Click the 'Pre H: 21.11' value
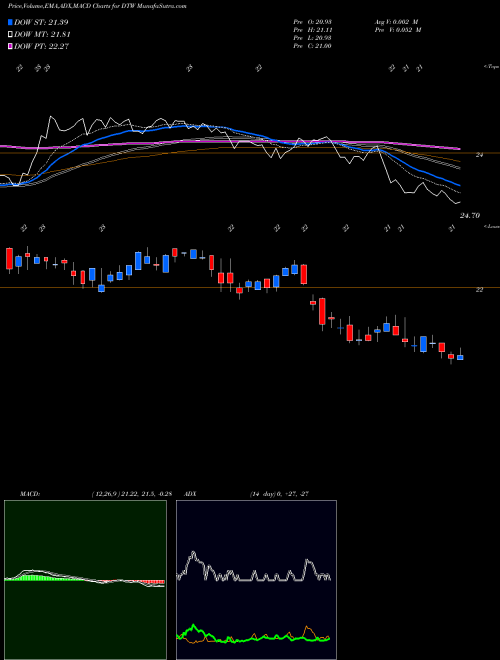 coord(312,30)
